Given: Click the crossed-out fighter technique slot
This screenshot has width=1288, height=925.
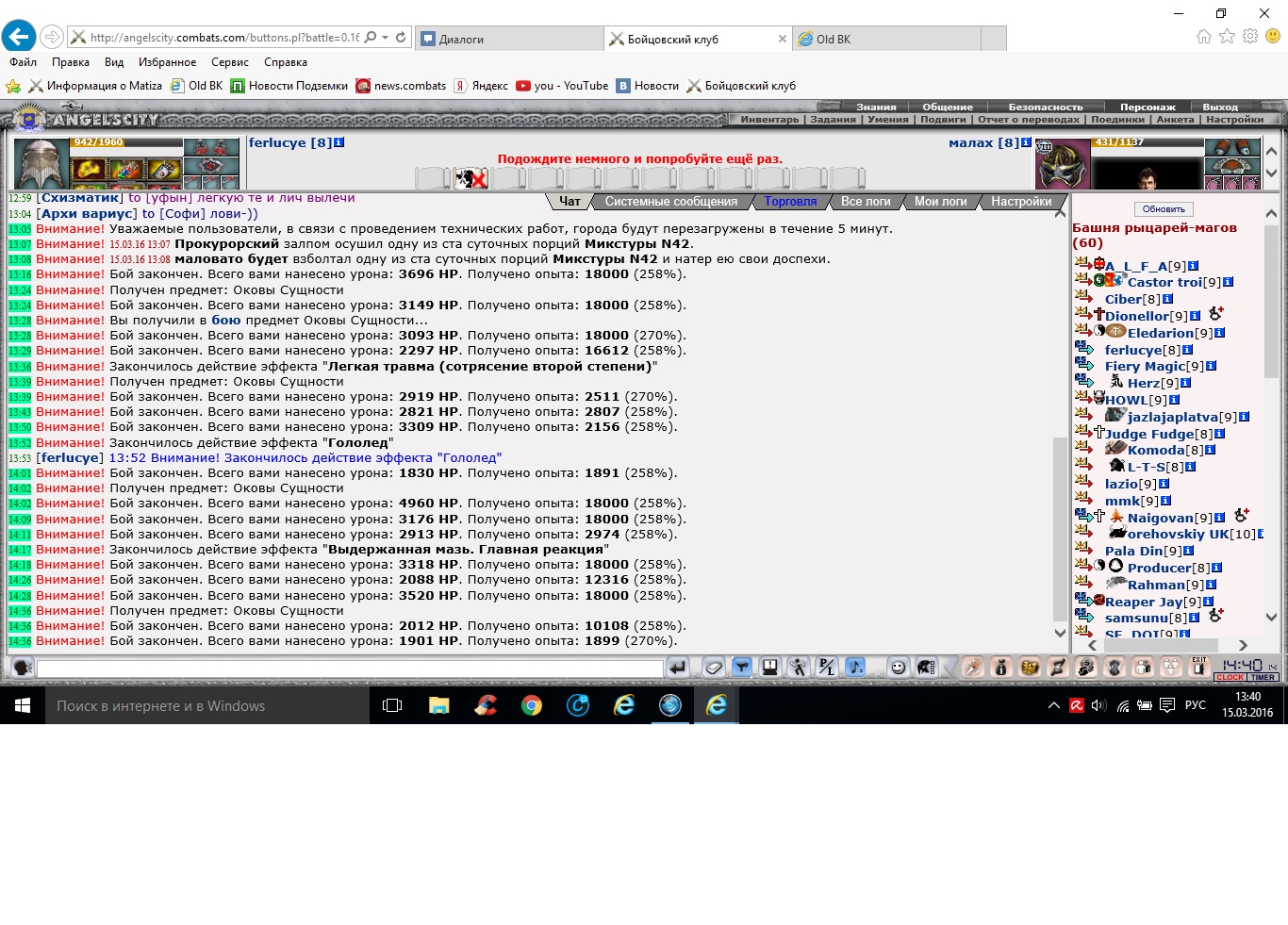Looking at the screenshot, I should click(471, 177).
